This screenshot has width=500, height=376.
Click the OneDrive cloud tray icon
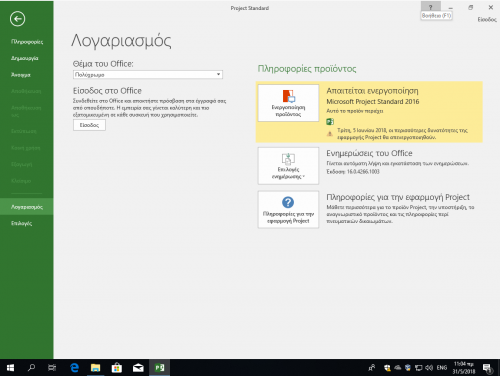tap(398, 368)
